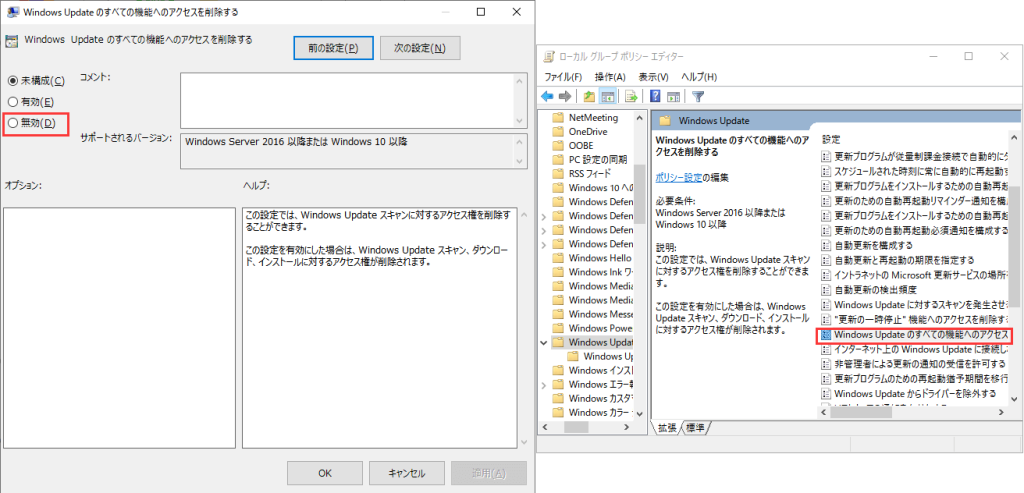This screenshot has height=493, width=1024.
Task: Open the 表示(V) menu
Action: coord(653,76)
